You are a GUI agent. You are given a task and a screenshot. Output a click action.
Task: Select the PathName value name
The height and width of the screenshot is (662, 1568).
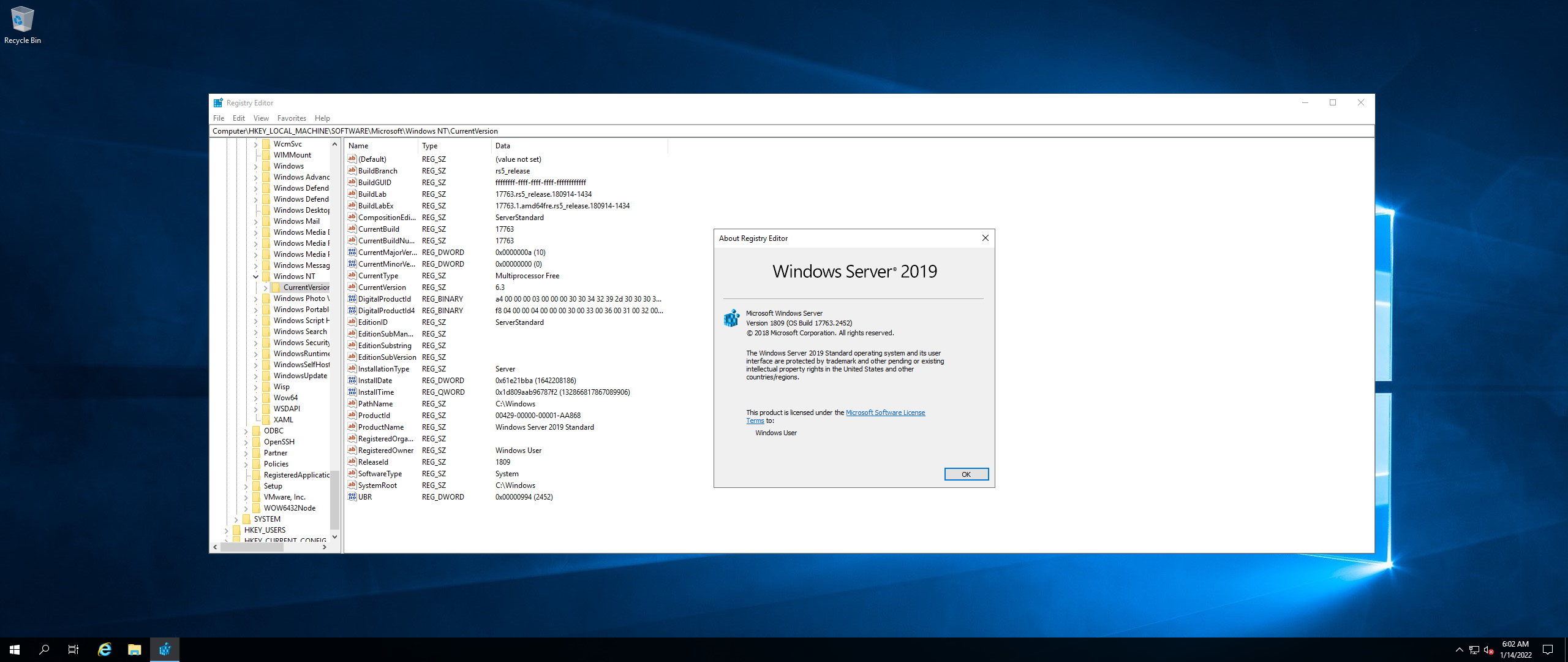(375, 403)
